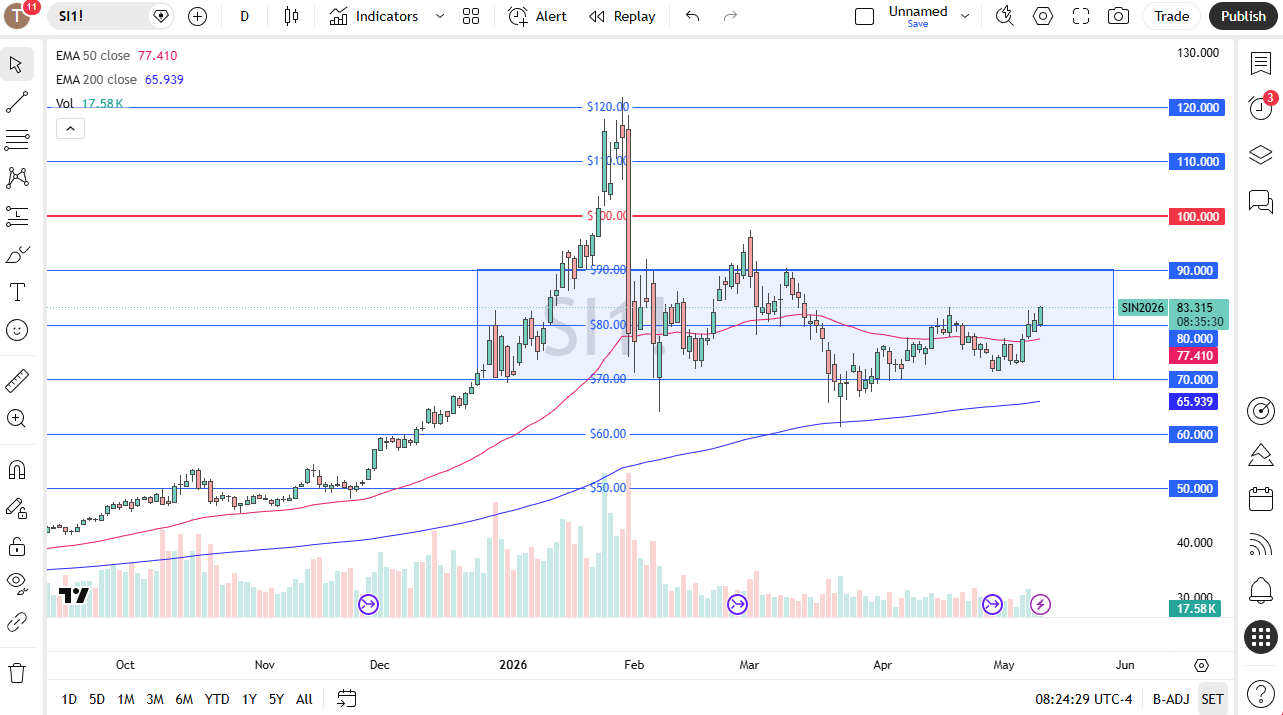The height and width of the screenshot is (715, 1283).
Task: Select the Text annotation tool
Action: [17, 292]
